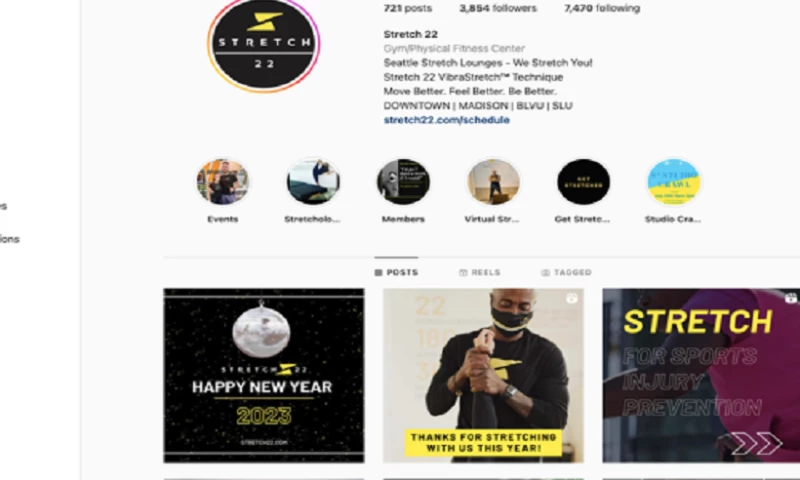Screen dimensions: 800x480
Task: Open the stretch22.com/schedule link
Action: pyautogui.click(x=446, y=120)
